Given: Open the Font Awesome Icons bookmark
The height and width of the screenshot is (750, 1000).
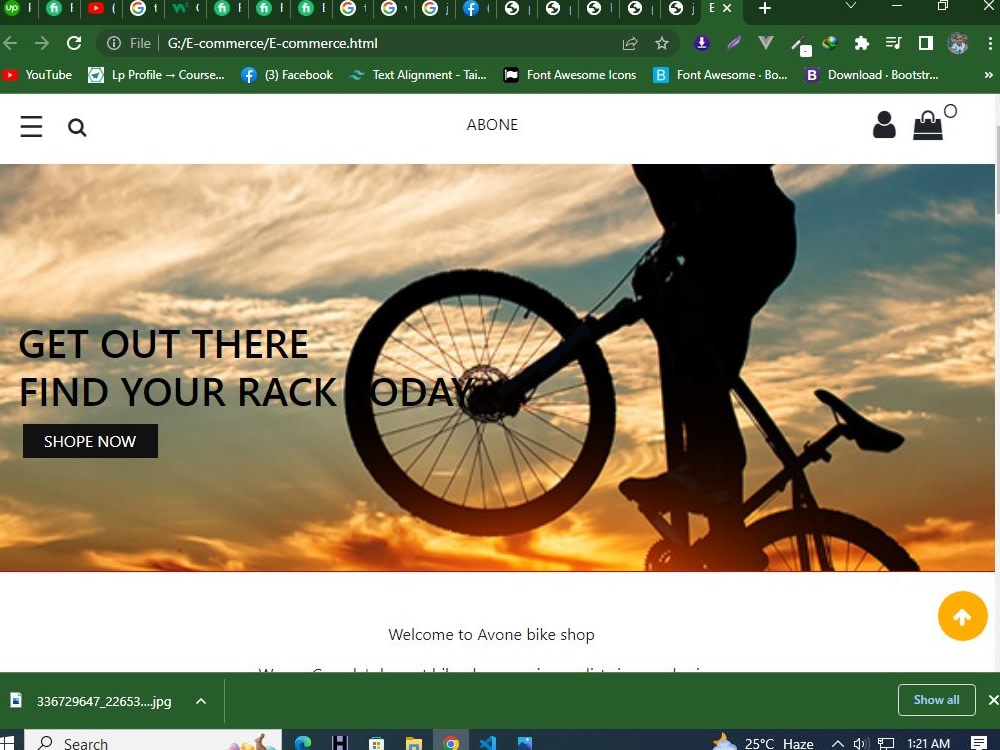Looking at the screenshot, I should [x=570, y=75].
